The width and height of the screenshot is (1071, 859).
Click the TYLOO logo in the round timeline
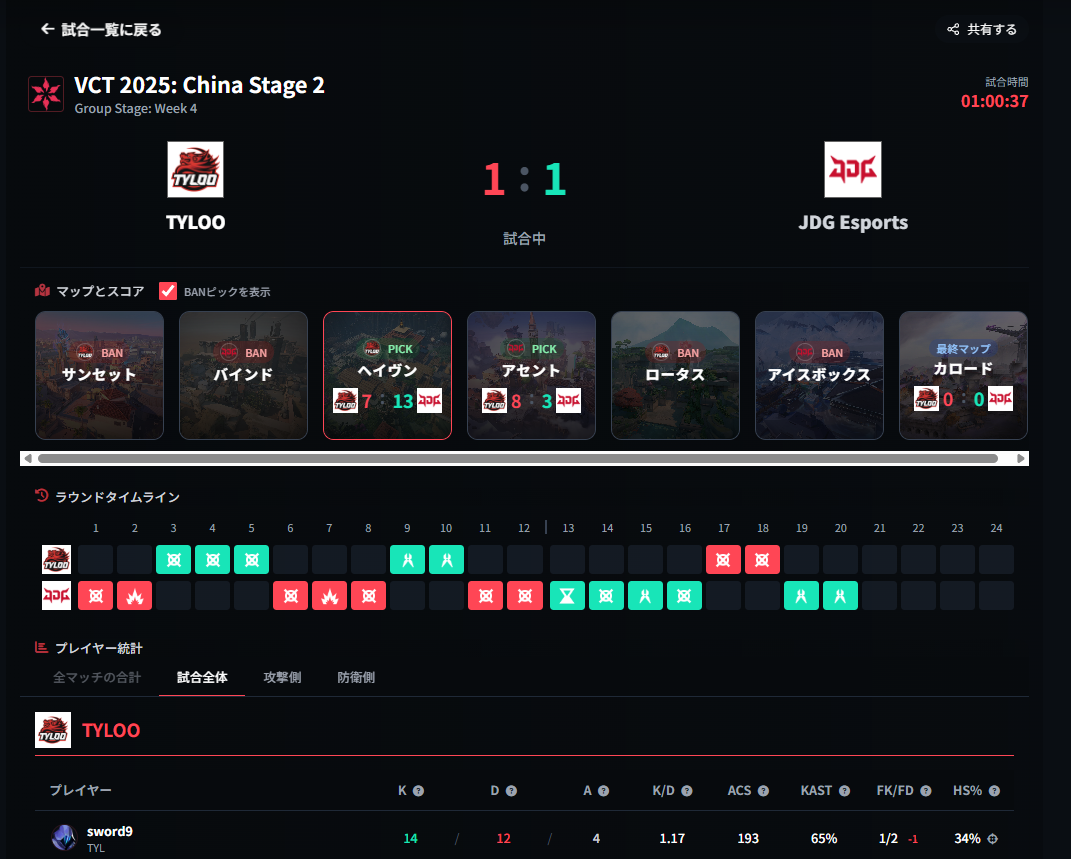[56, 559]
